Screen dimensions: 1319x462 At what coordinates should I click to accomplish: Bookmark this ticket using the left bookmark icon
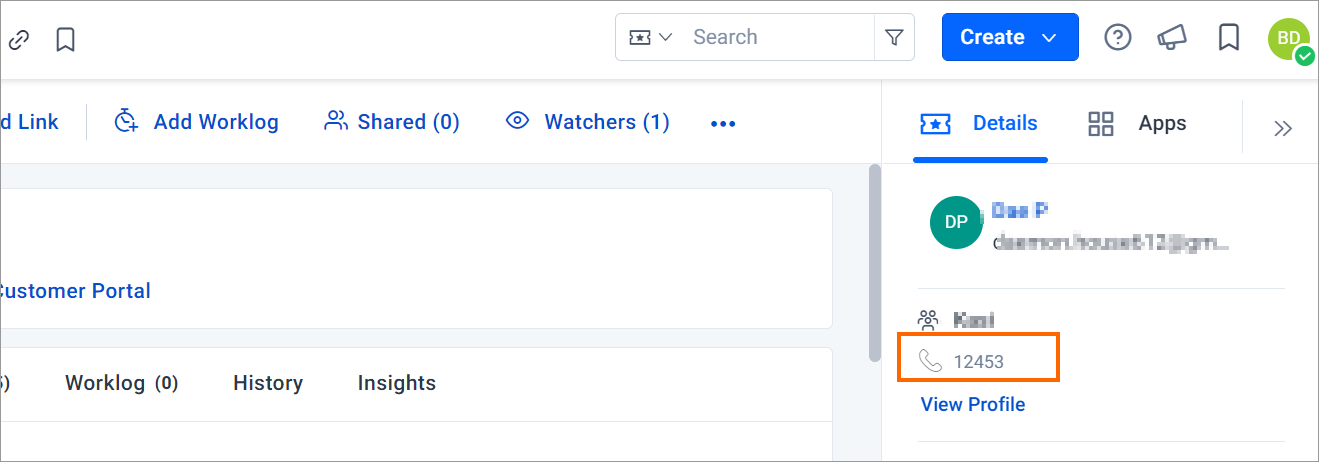pyautogui.click(x=65, y=40)
